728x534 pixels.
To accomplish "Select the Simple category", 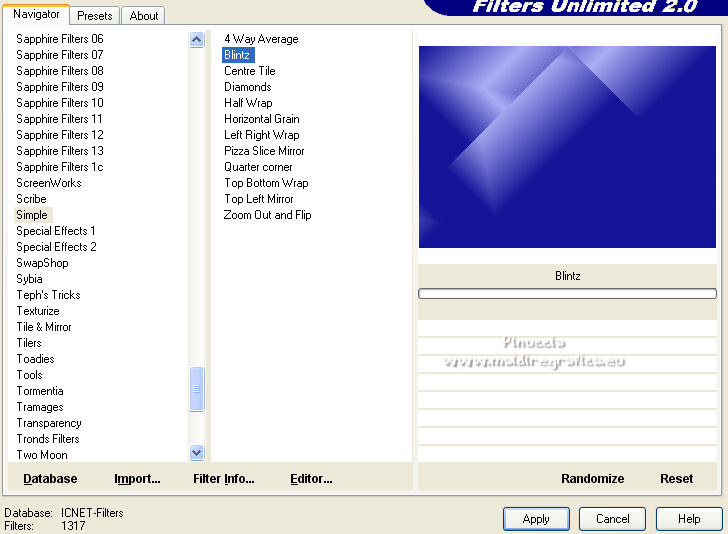I will (x=32, y=215).
